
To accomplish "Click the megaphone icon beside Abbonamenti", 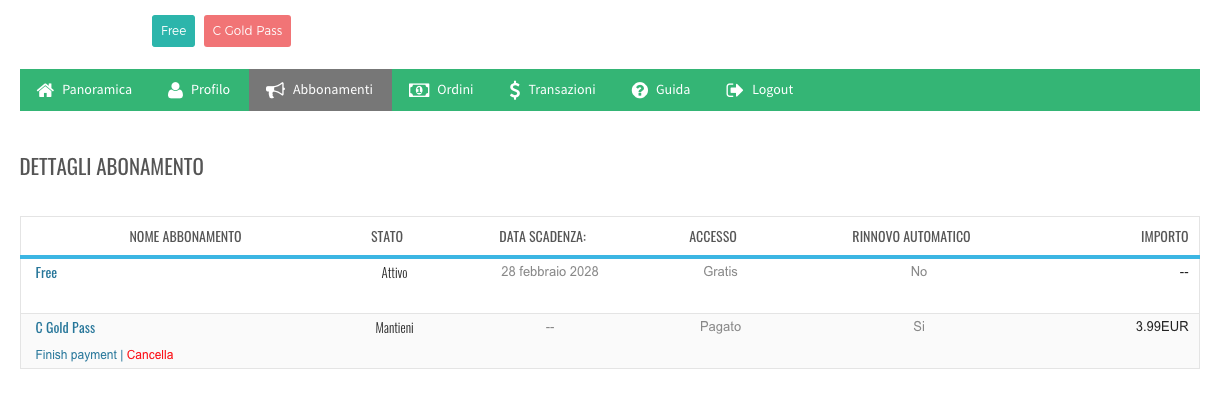I will point(275,90).
